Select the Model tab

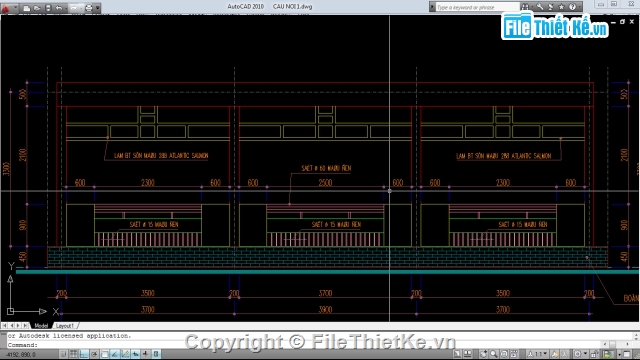click(x=41, y=326)
